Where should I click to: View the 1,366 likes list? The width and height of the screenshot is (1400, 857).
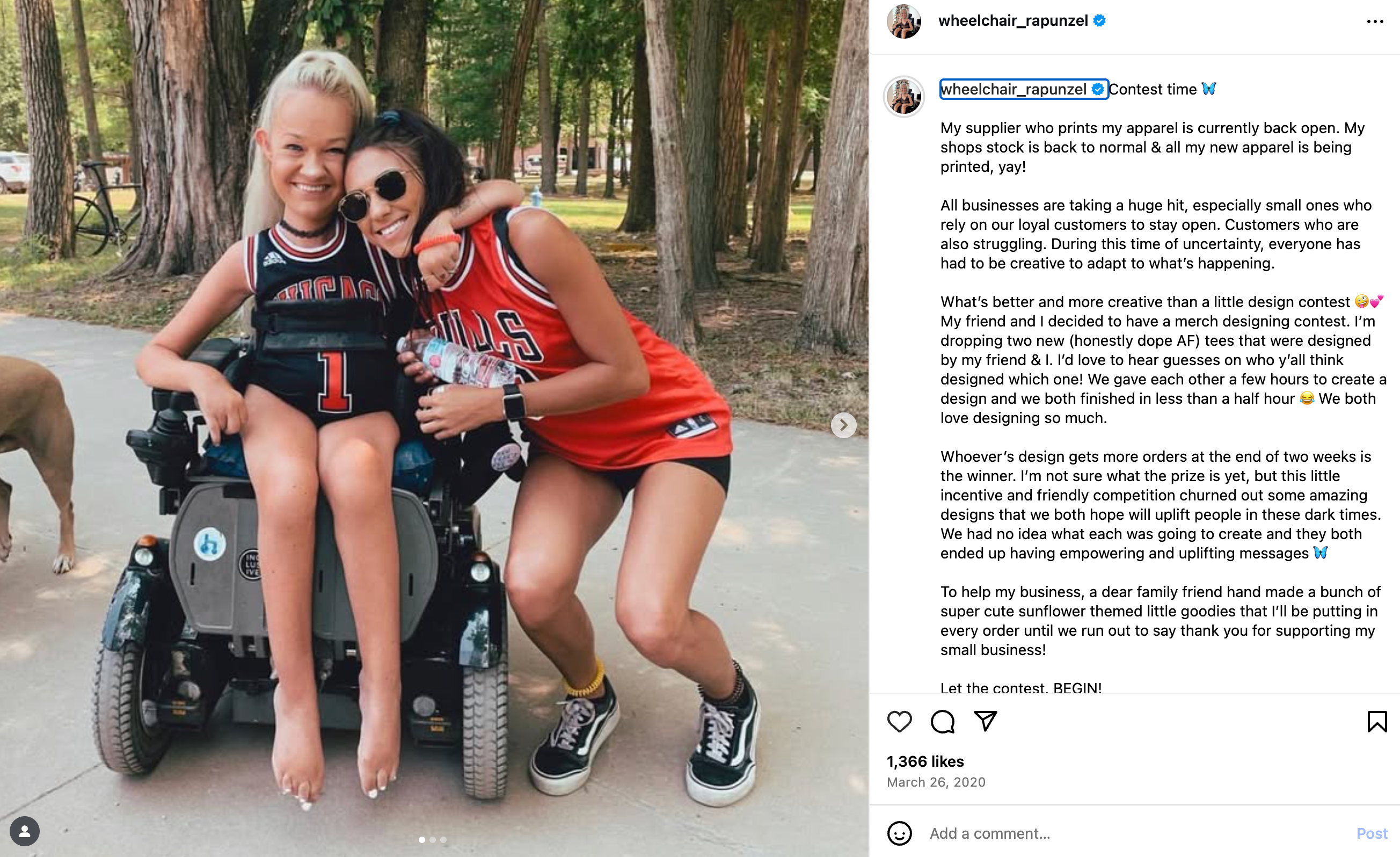pyautogui.click(x=925, y=761)
